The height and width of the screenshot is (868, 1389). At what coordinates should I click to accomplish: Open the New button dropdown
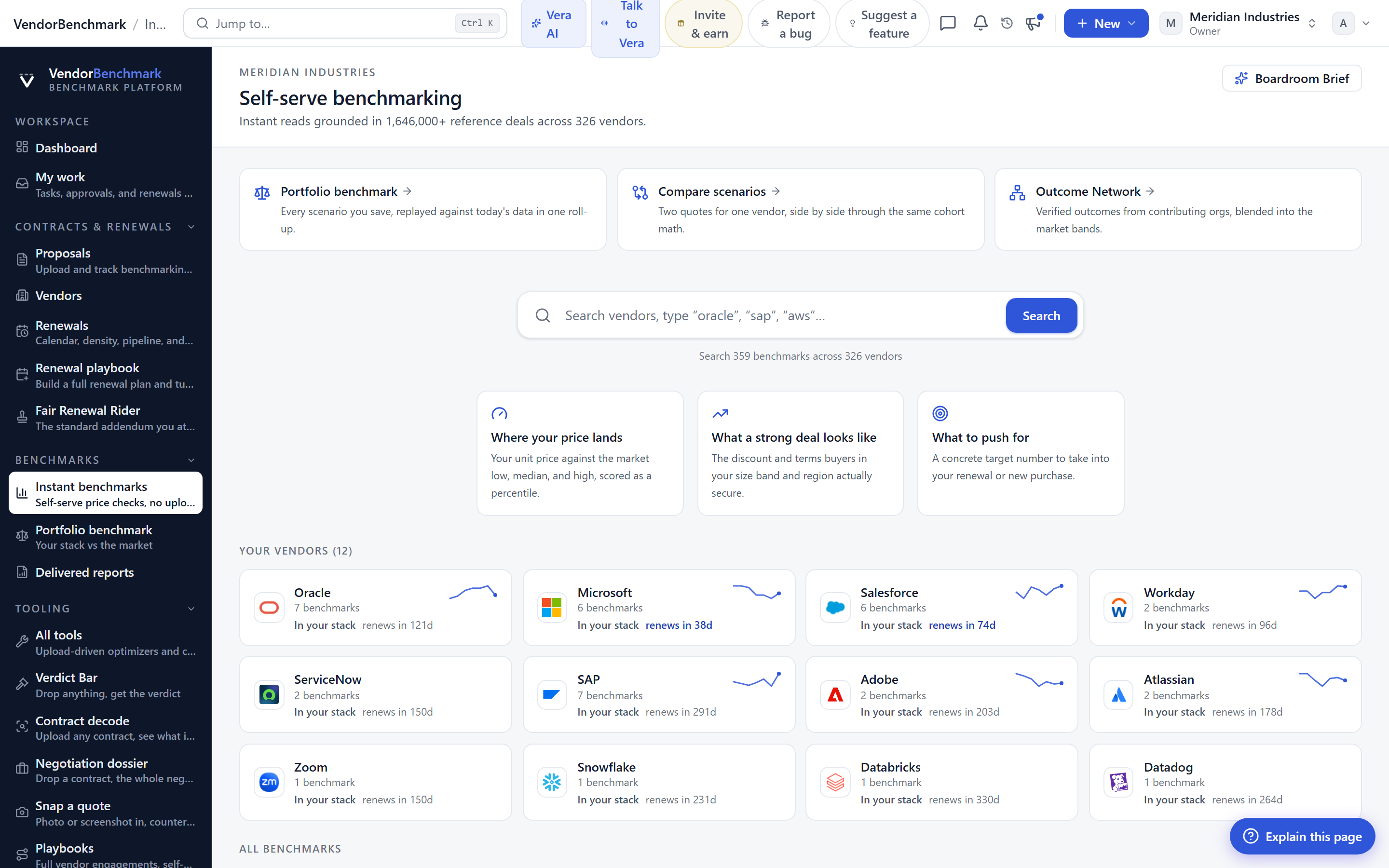coord(1105,24)
